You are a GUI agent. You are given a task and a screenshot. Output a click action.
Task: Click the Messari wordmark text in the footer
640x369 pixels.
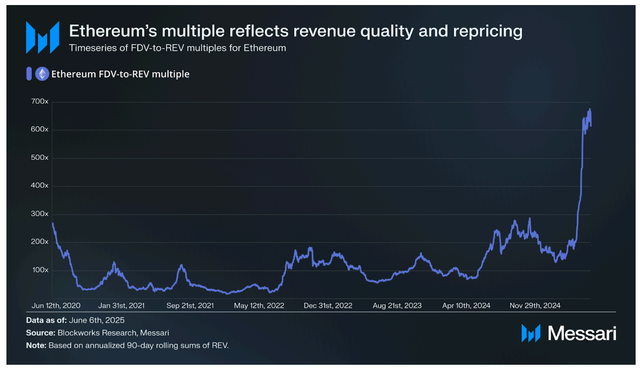point(582,333)
